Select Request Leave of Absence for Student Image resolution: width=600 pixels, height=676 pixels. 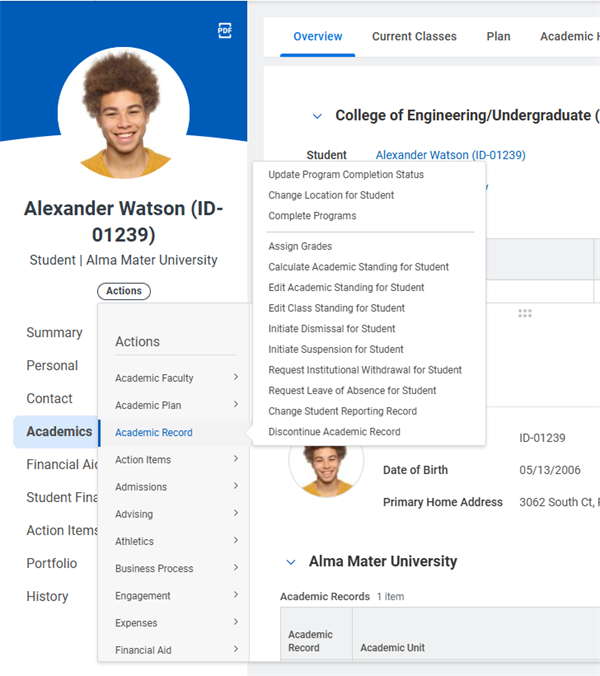352,391
